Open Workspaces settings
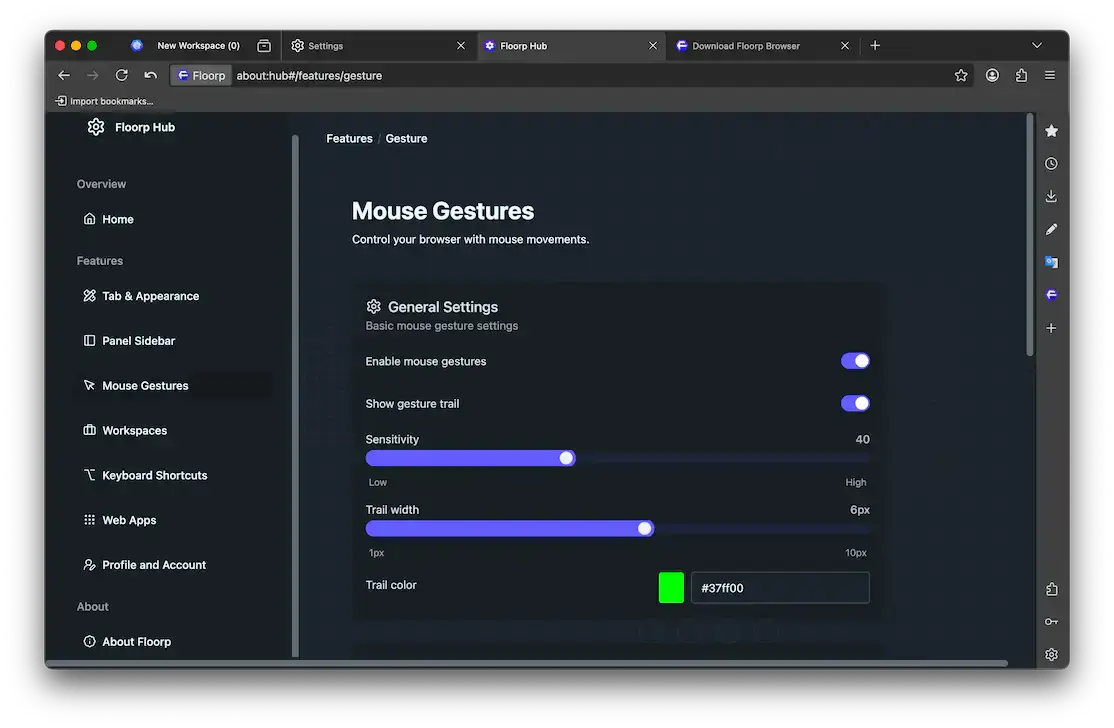Viewport: 1114px width, 728px height. coord(134,430)
